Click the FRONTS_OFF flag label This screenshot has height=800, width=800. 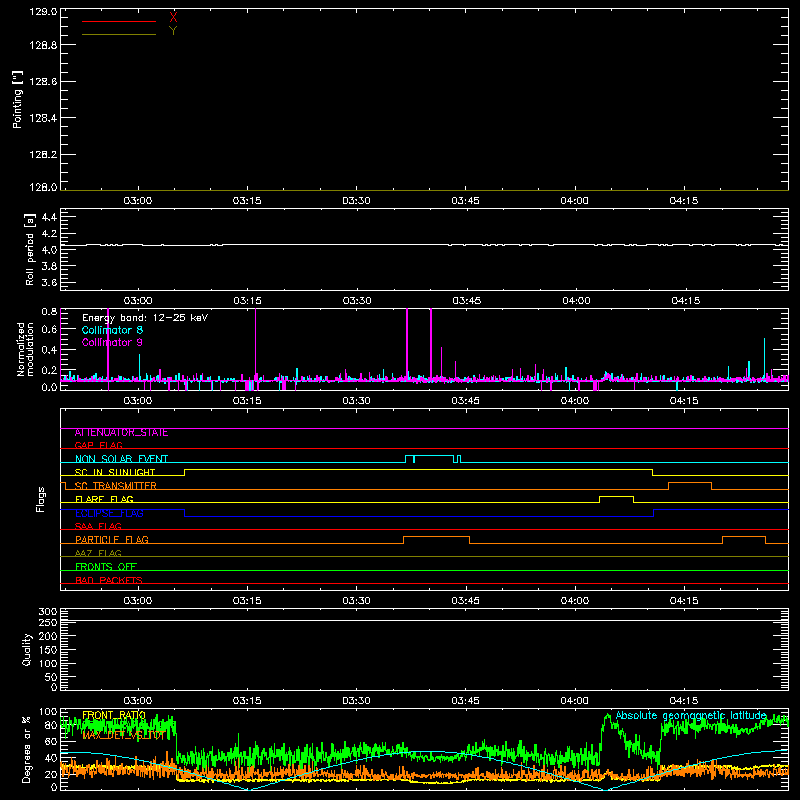(x=106, y=567)
